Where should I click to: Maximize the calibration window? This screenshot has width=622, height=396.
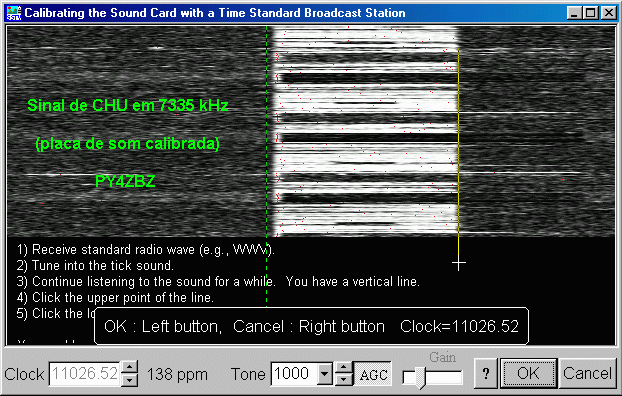[590, 13]
